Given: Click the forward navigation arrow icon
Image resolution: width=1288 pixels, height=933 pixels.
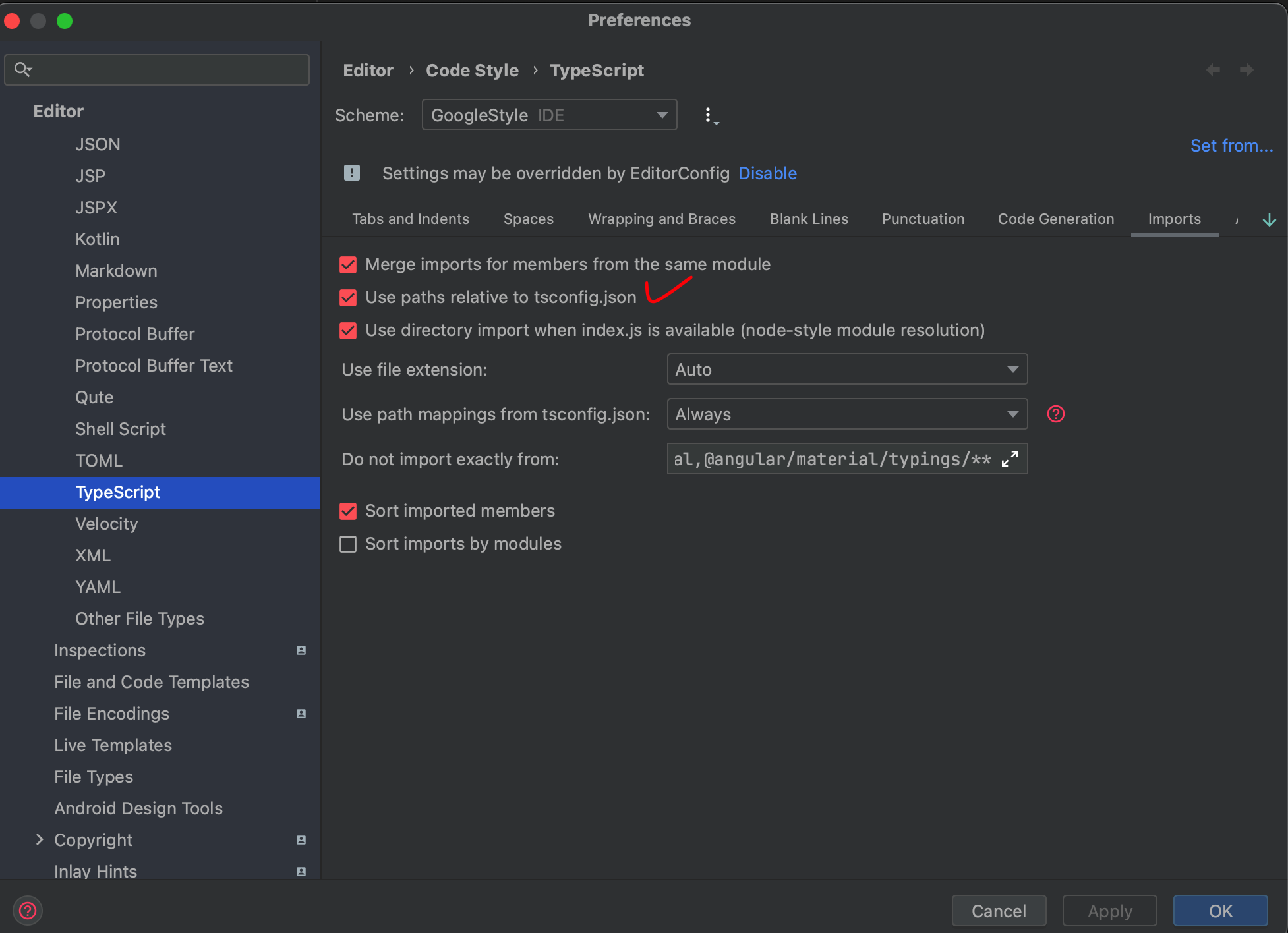Looking at the screenshot, I should tap(1246, 70).
